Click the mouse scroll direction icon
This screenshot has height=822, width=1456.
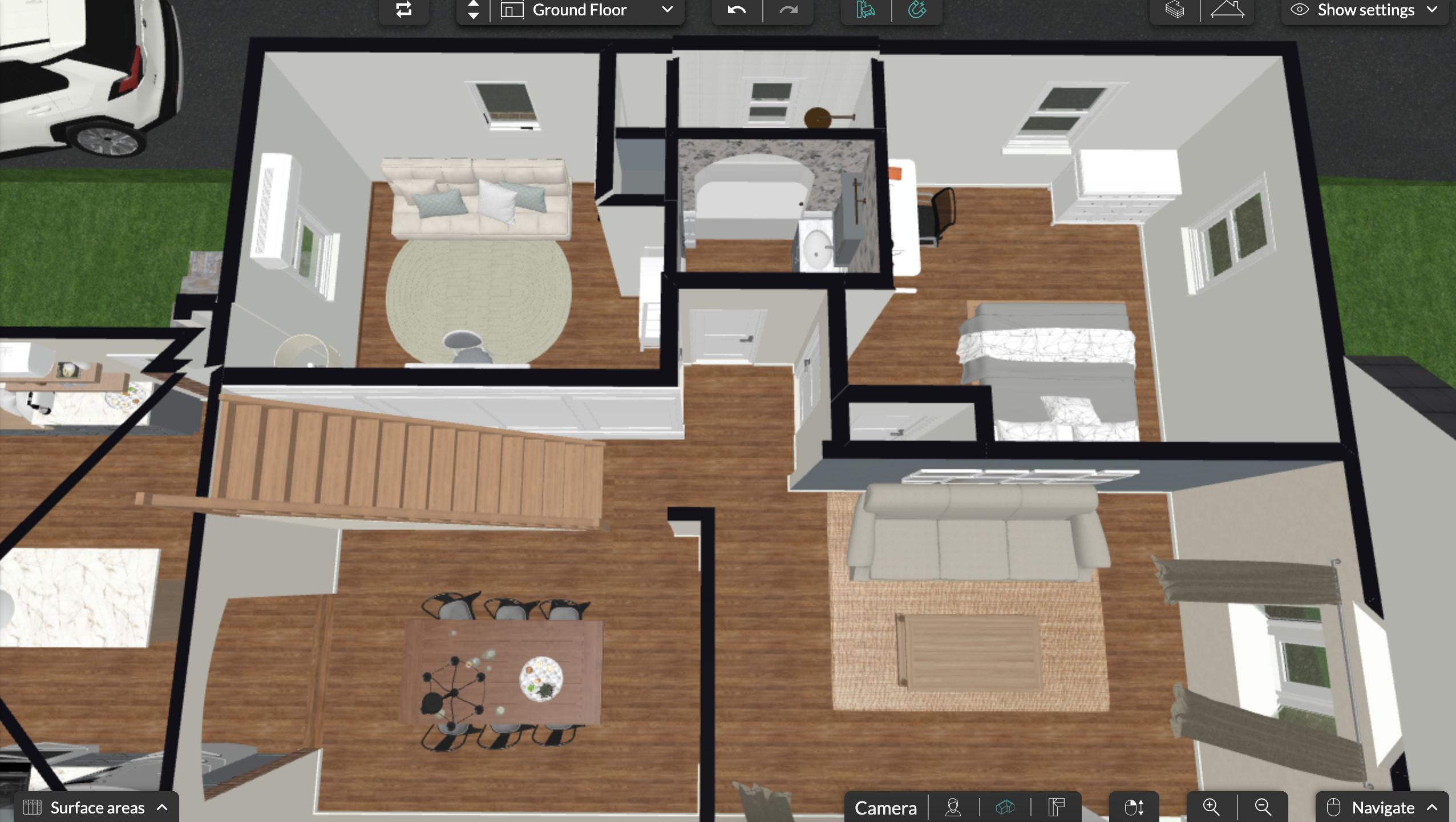coord(1134,807)
